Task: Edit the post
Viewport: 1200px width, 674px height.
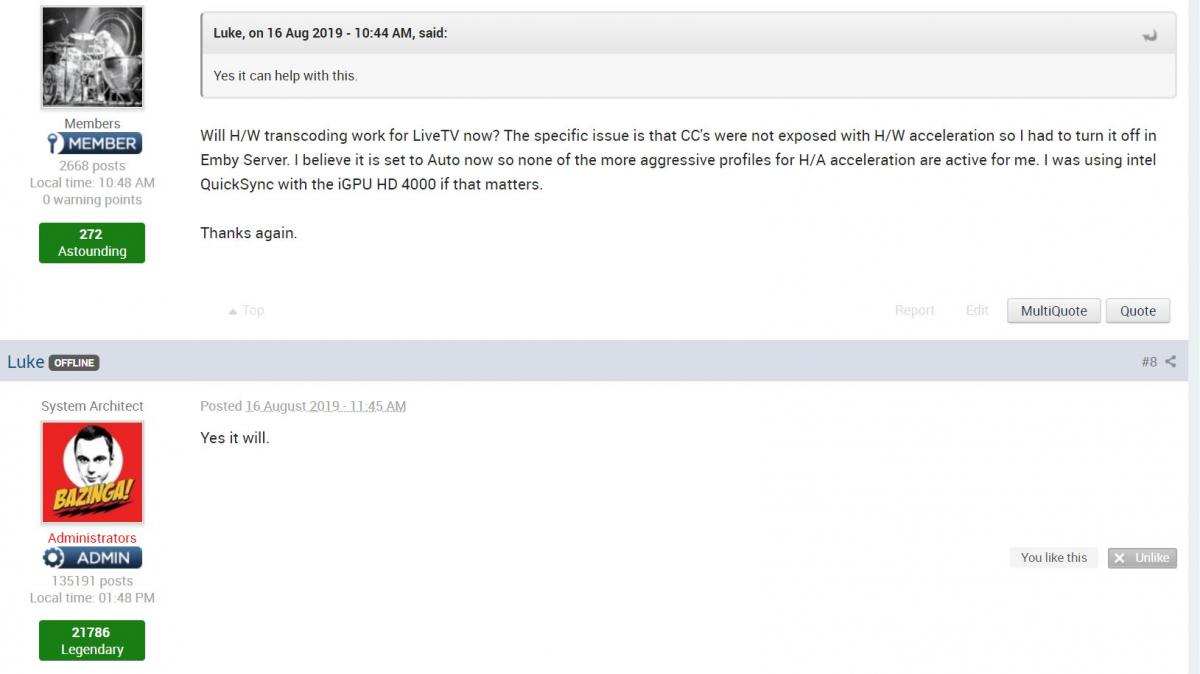Action: 977,311
